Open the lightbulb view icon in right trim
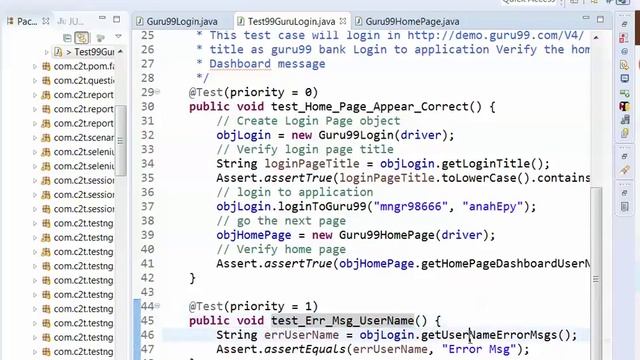Image resolution: width=640 pixels, height=360 pixels. [x=624, y=133]
